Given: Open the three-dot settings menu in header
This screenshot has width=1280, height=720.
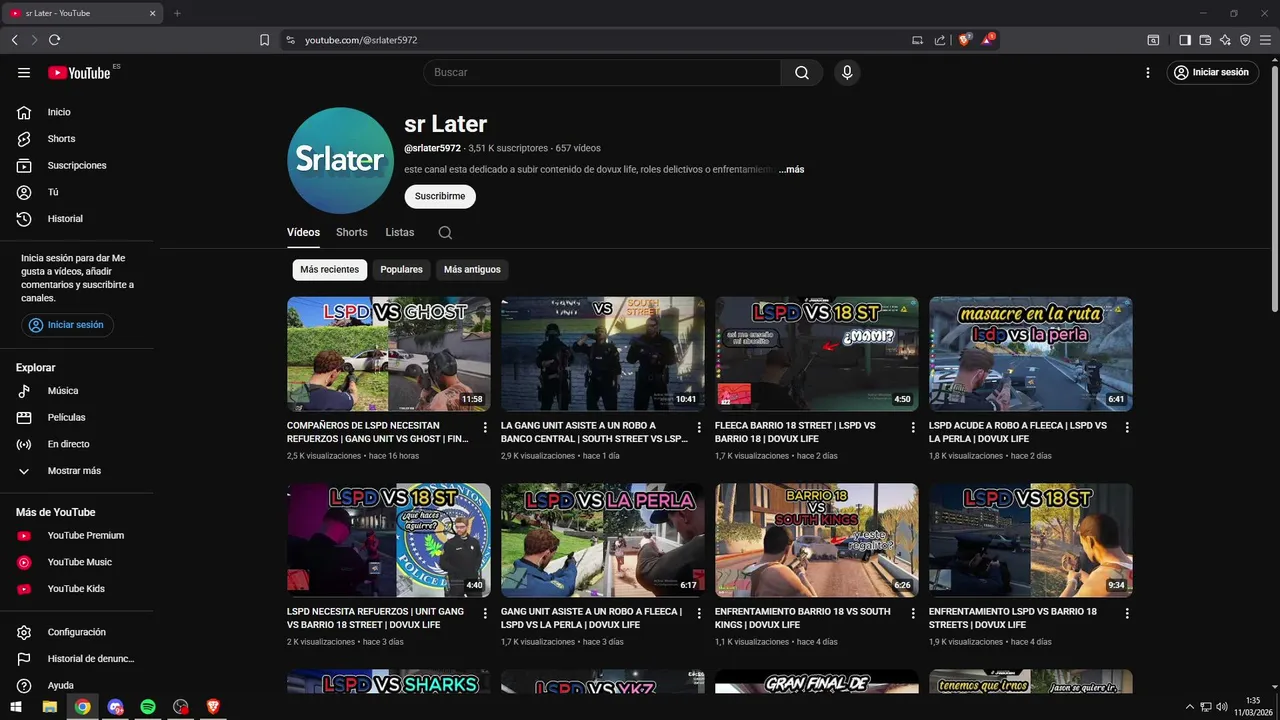Looking at the screenshot, I should click(x=1148, y=73).
